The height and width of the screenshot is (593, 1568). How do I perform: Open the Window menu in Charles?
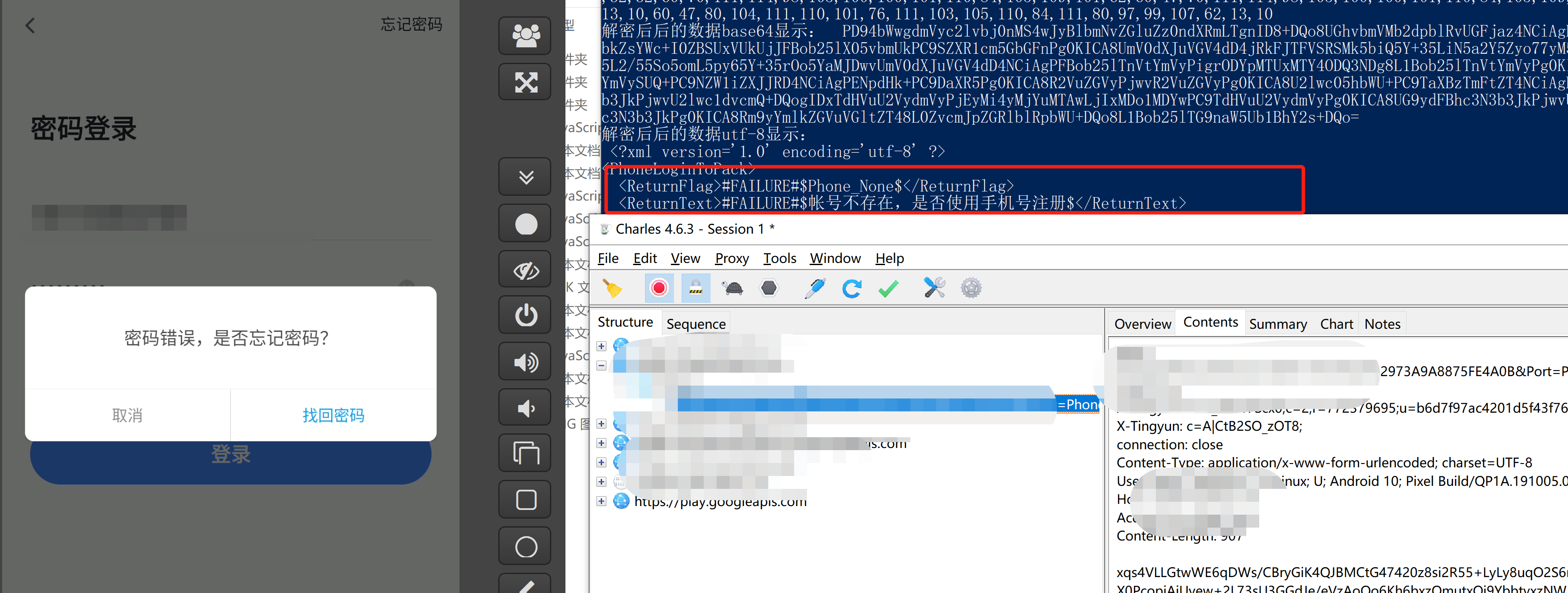pyautogui.click(x=835, y=258)
